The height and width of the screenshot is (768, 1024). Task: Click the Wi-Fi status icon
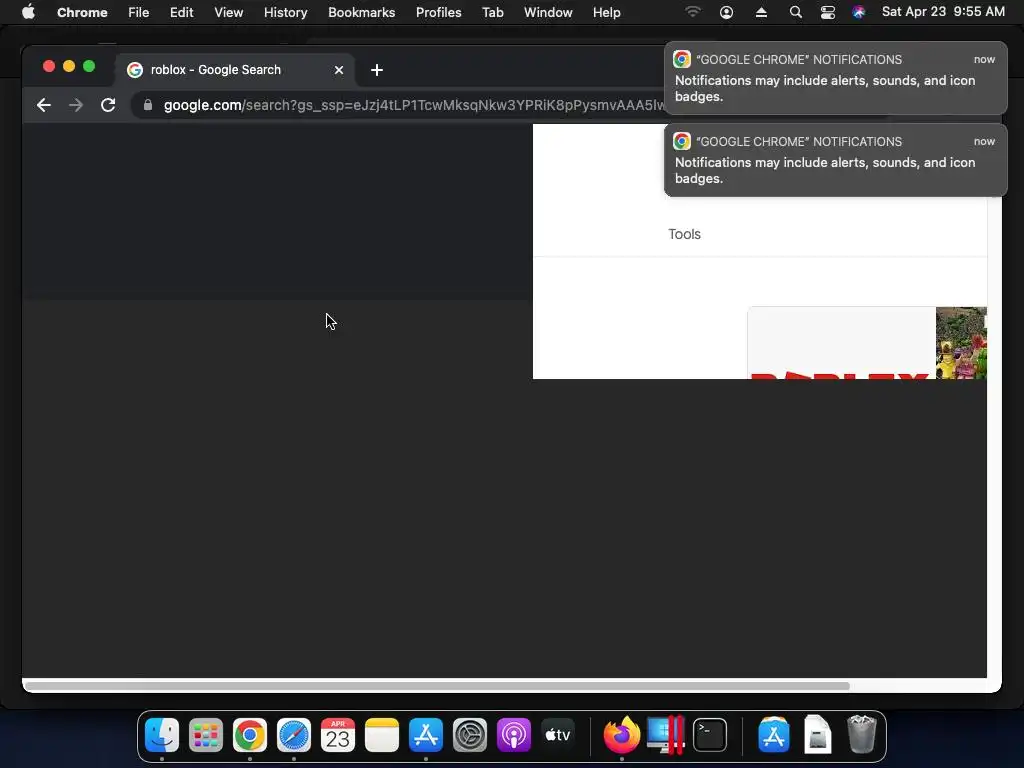click(693, 12)
